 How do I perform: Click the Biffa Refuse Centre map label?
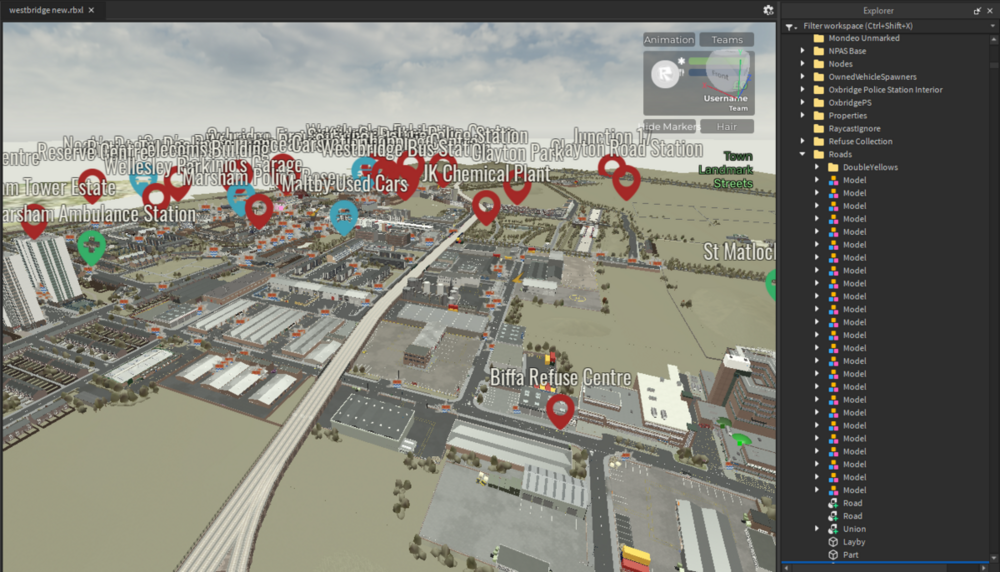click(x=560, y=378)
